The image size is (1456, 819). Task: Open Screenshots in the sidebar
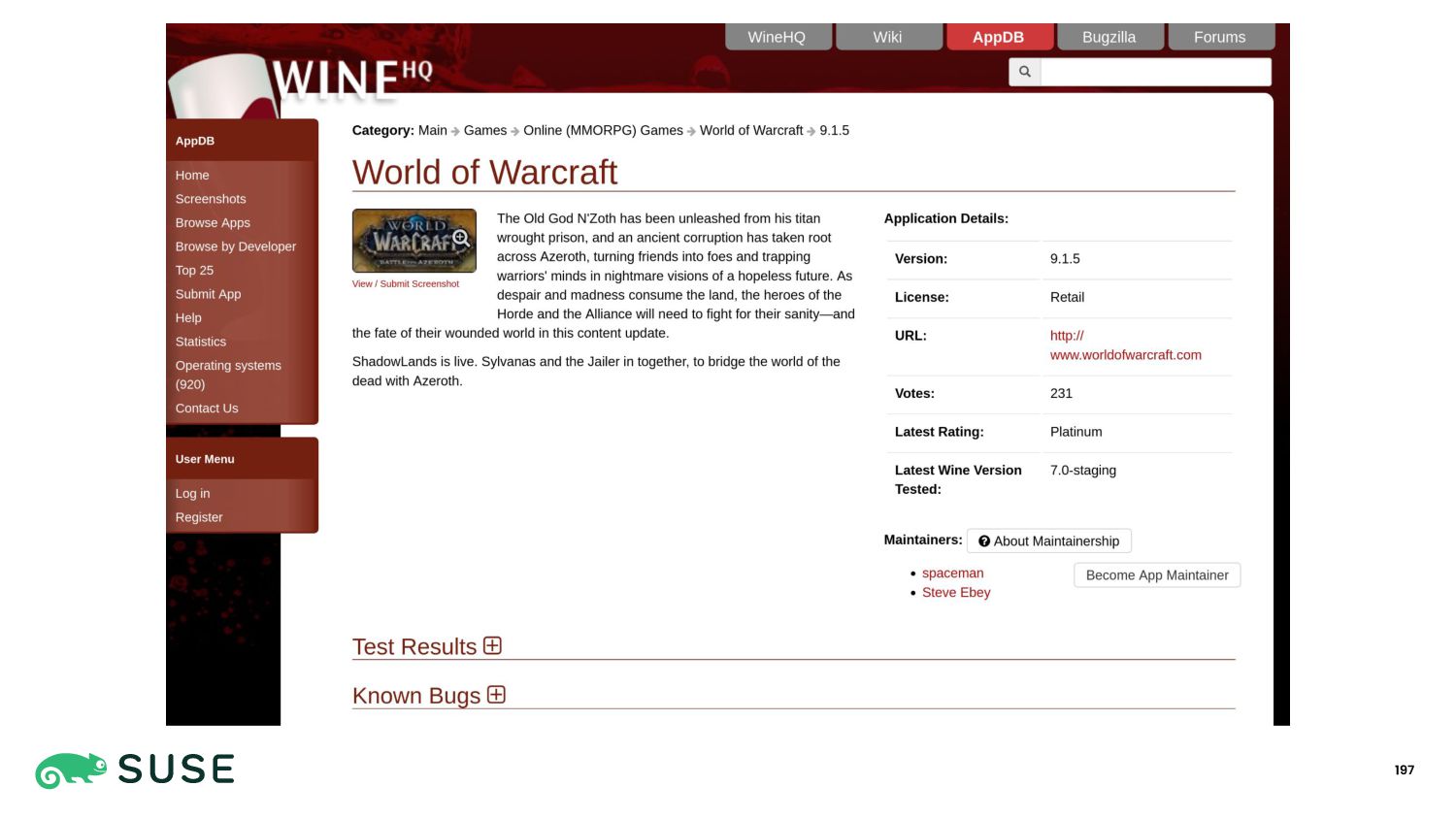211,199
